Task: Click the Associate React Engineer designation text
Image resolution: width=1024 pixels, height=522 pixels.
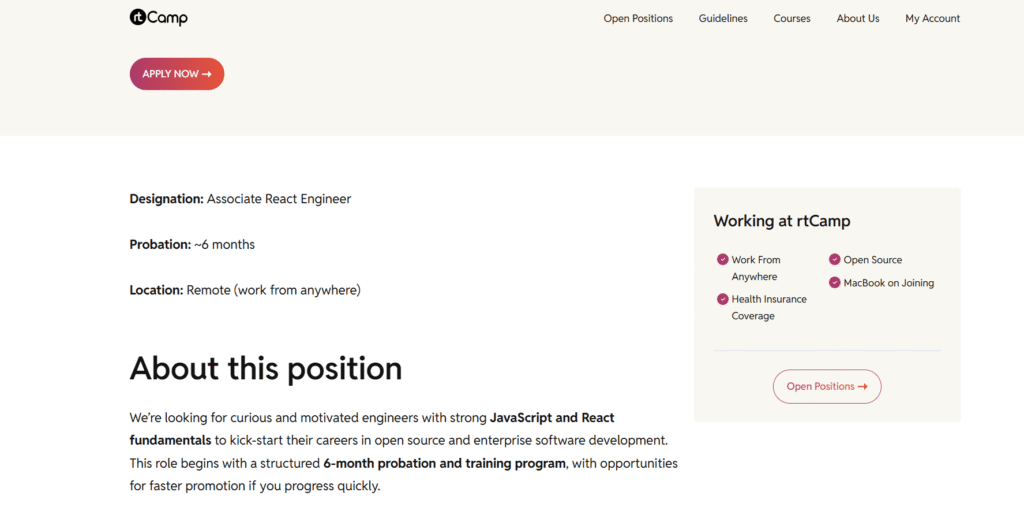Action: coord(279,199)
